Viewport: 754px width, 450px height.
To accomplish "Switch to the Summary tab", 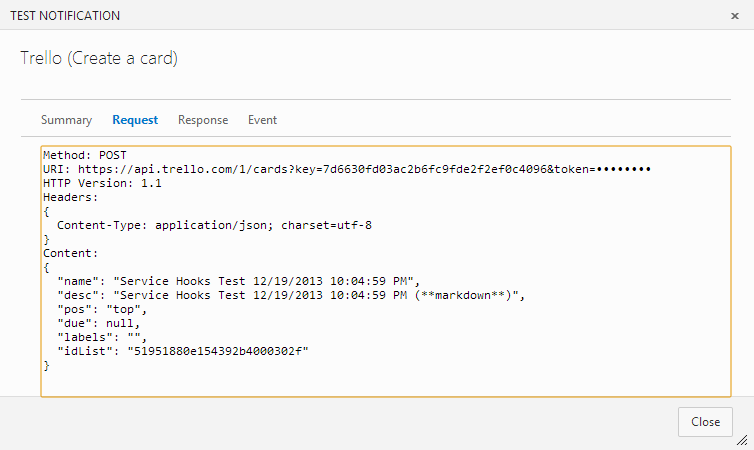I will click(x=66, y=120).
